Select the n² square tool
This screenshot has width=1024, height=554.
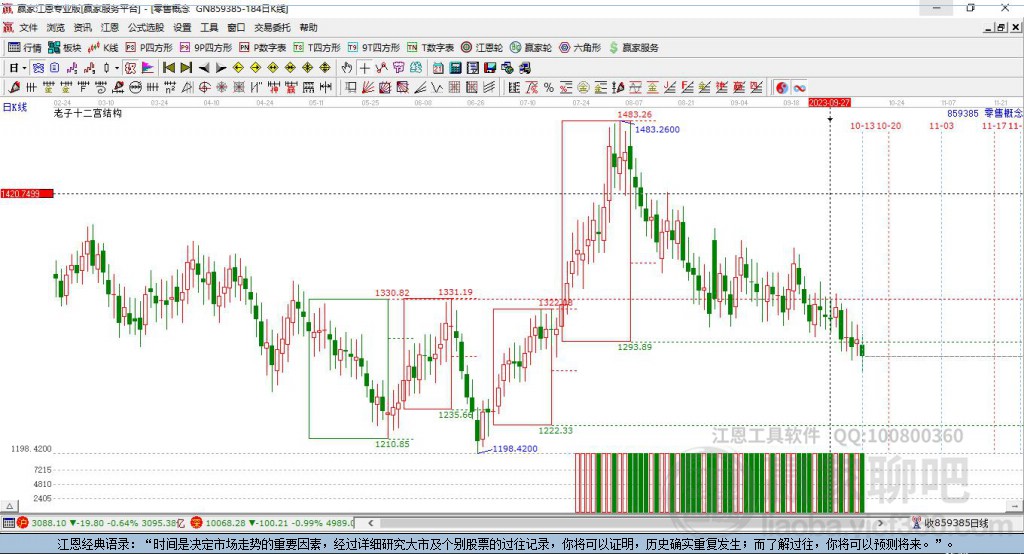click(170, 88)
